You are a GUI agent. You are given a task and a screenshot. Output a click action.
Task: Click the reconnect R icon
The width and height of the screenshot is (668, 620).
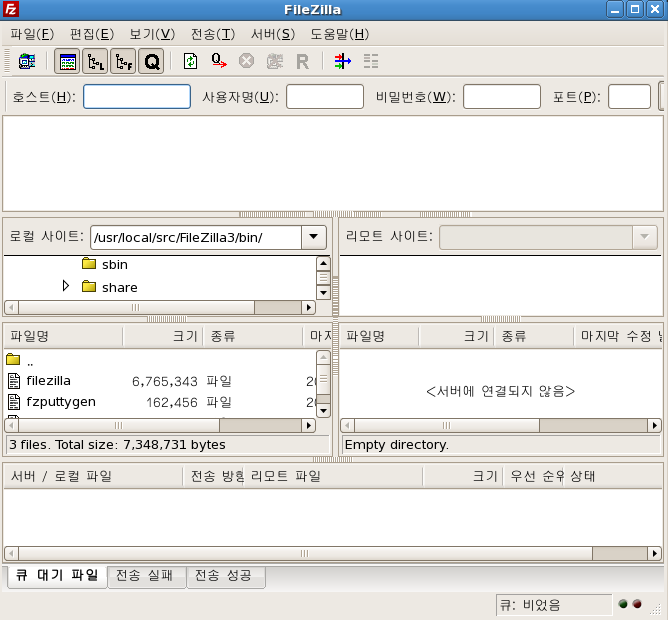pyautogui.click(x=302, y=62)
